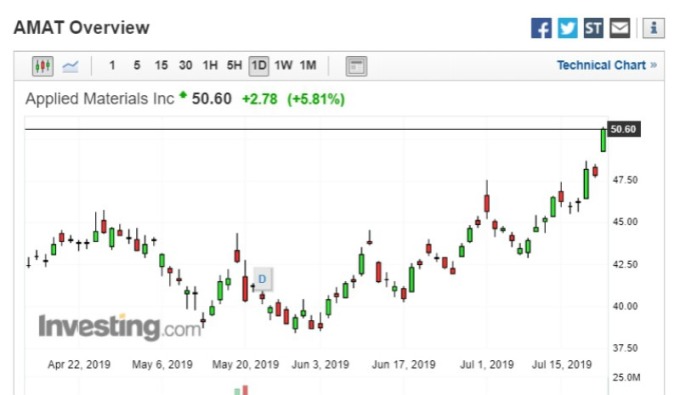Share on StockTwits icon
The image size is (680, 395).
pos(593,28)
